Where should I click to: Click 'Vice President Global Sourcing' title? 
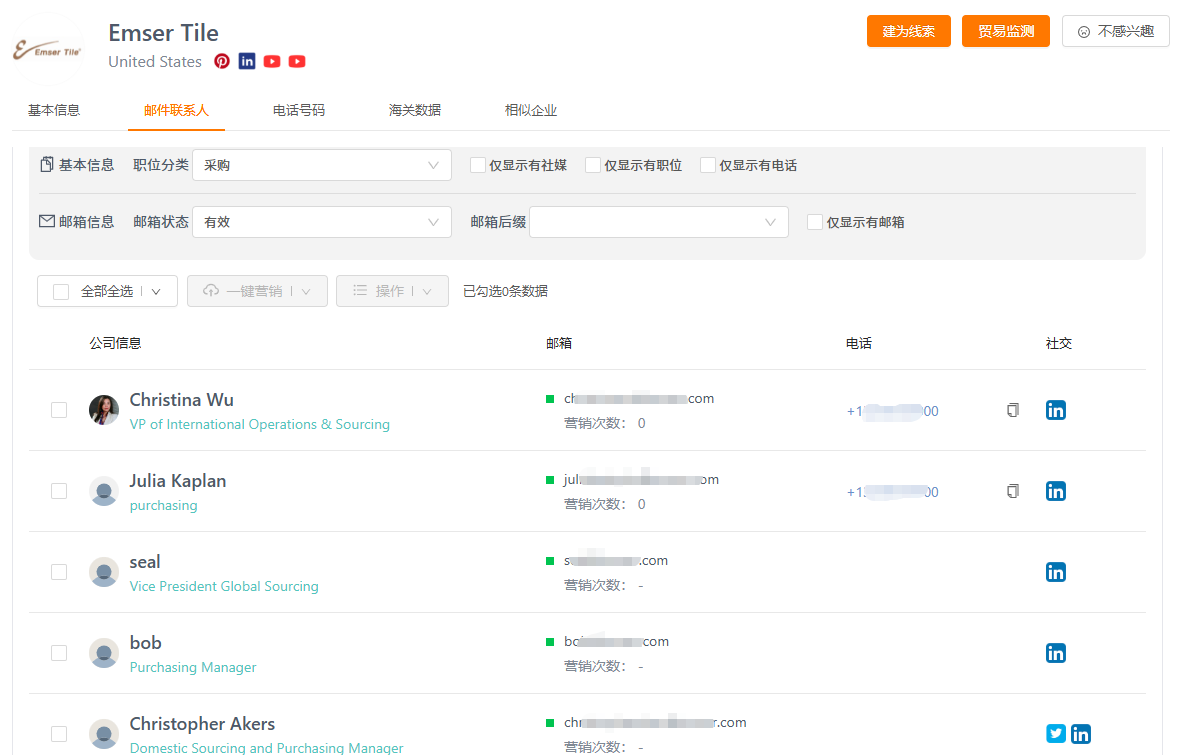point(224,586)
